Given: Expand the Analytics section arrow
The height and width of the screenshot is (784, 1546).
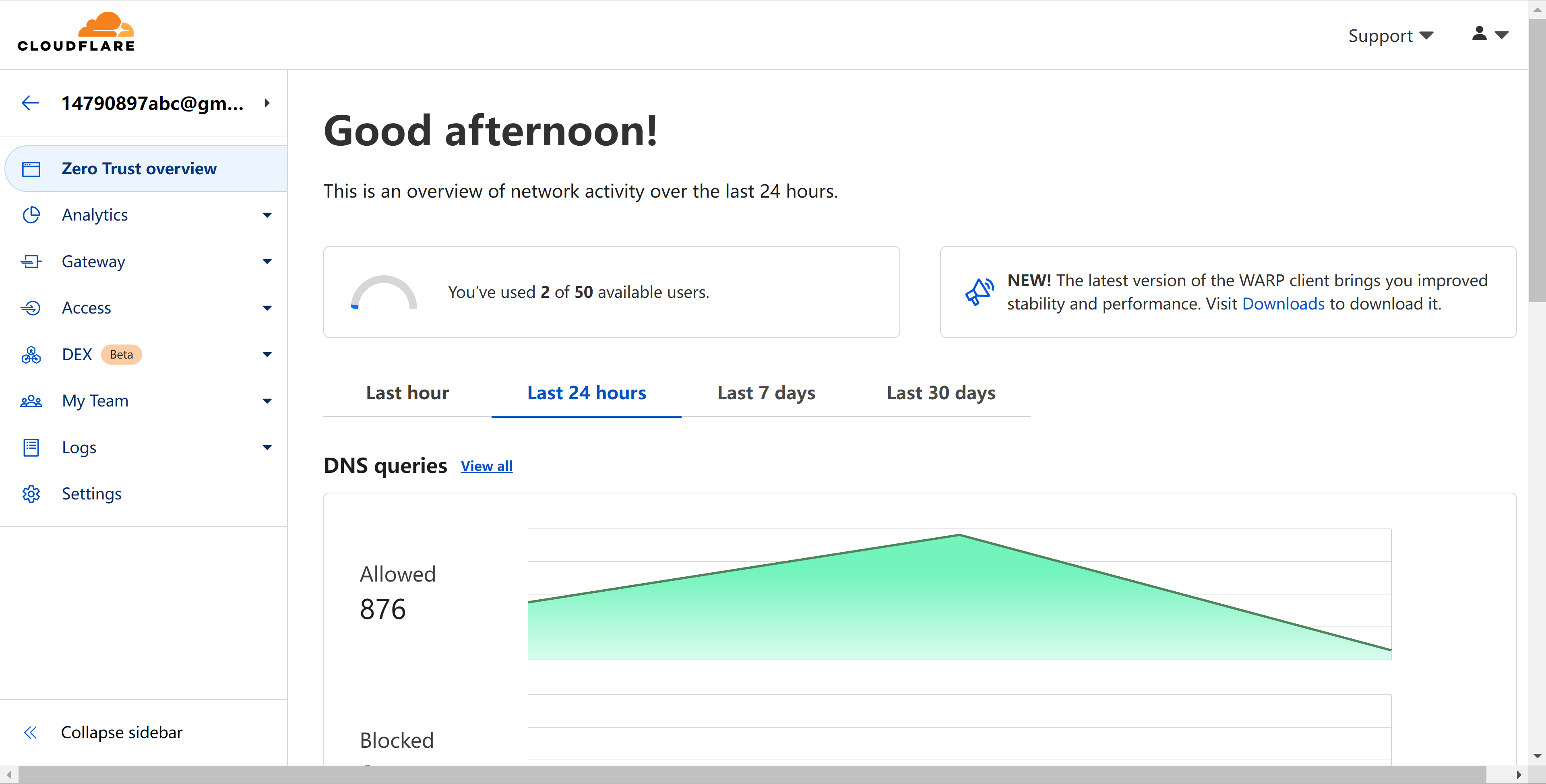Looking at the screenshot, I should (267, 215).
